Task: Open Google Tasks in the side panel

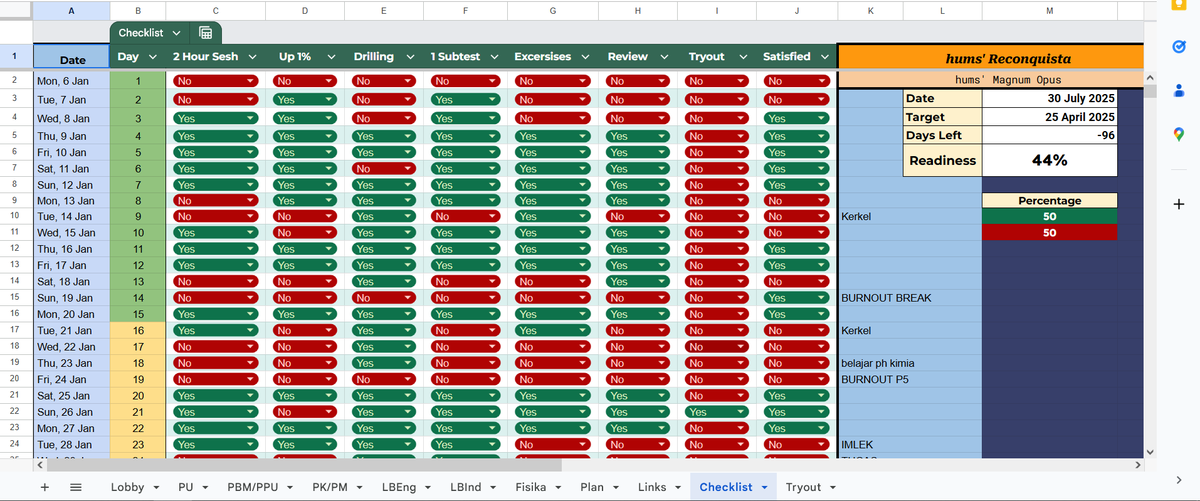Action: pos(1178,47)
